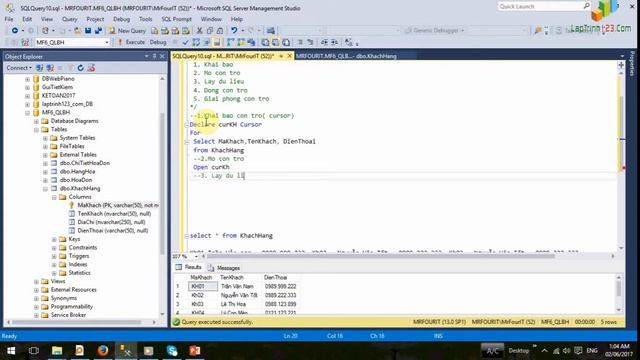640x360 pixels.
Task: Click the Open File folder icon
Action: [x=77, y=31]
